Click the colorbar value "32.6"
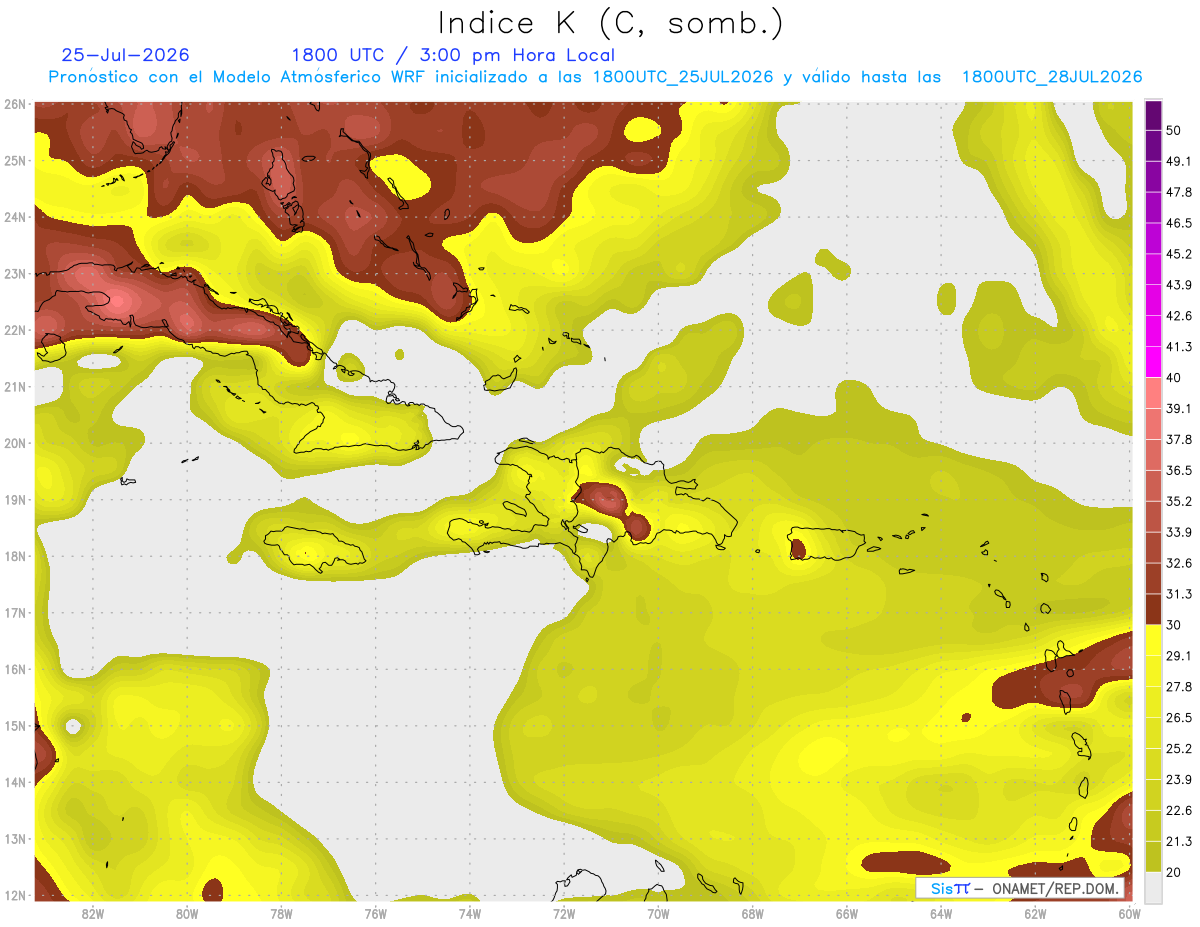This screenshot has height=927, width=1200. click(1179, 563)
